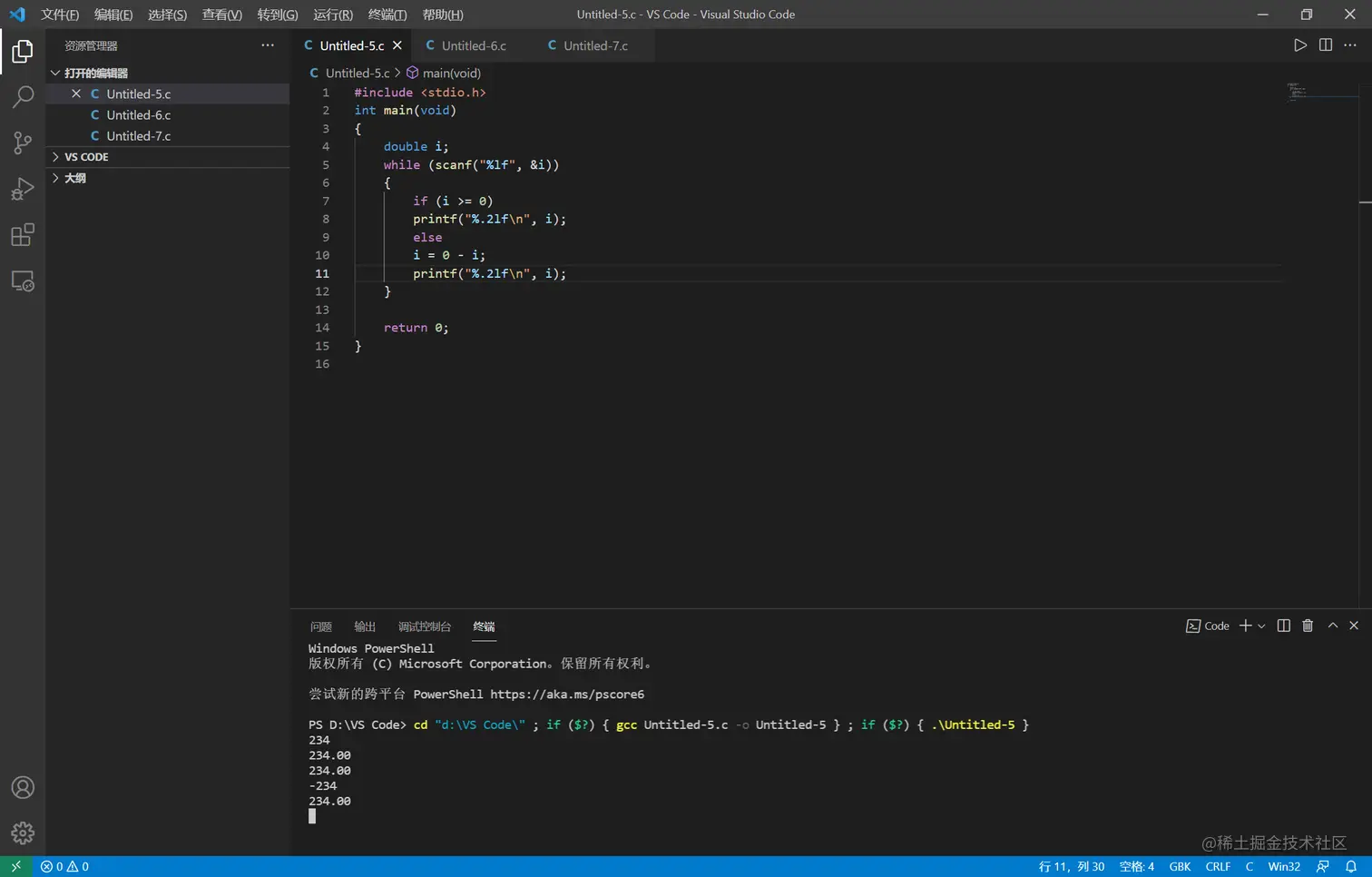Select the 终端 terminal panel tab
Viewport: 1372px width, 877px height.
tap(484, 626)
